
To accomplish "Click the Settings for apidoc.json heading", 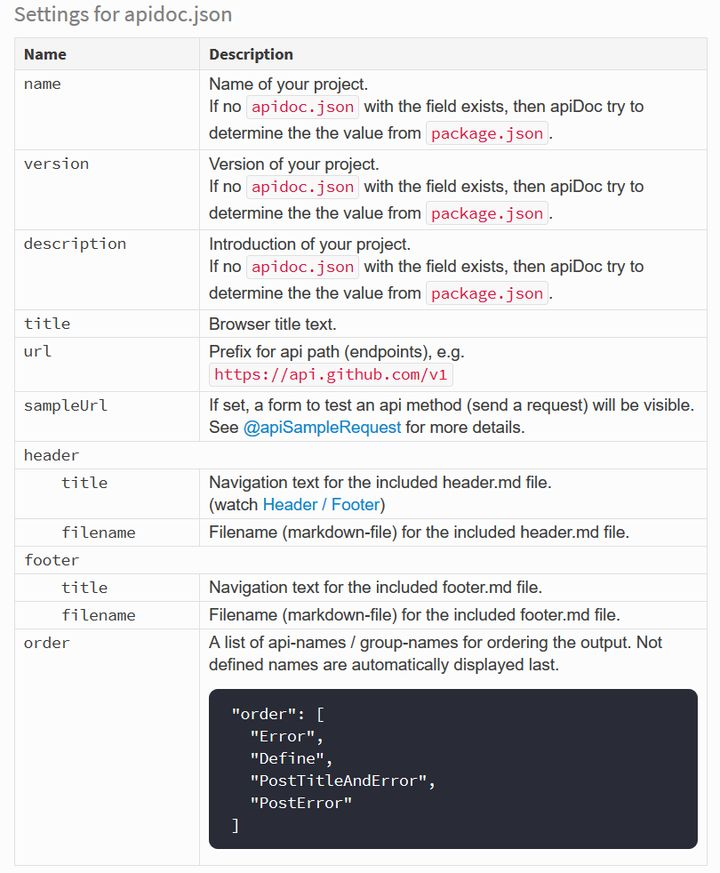I will click(123, 14).
